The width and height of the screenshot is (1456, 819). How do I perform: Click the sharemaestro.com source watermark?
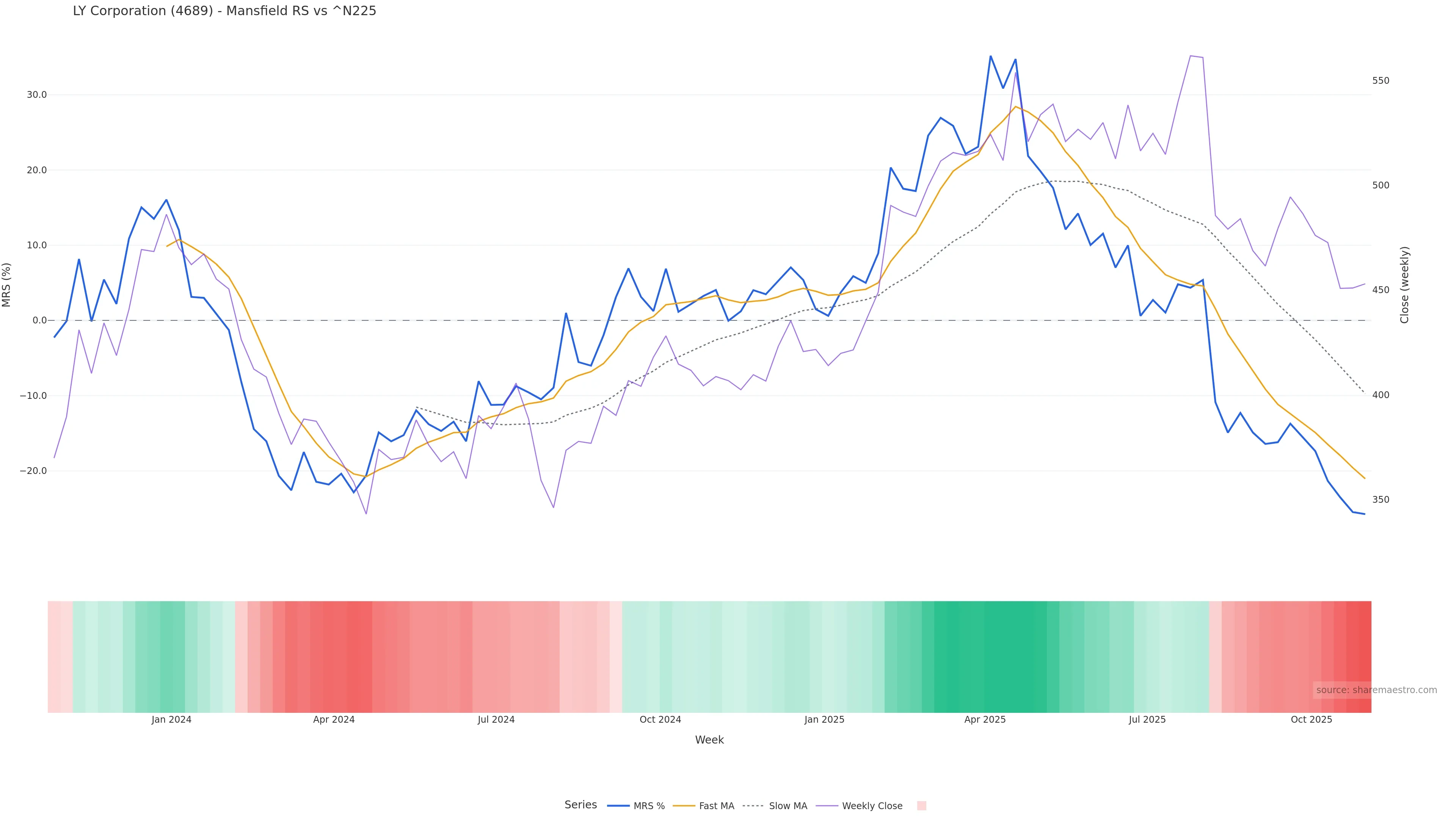[x=1376, y=690]
